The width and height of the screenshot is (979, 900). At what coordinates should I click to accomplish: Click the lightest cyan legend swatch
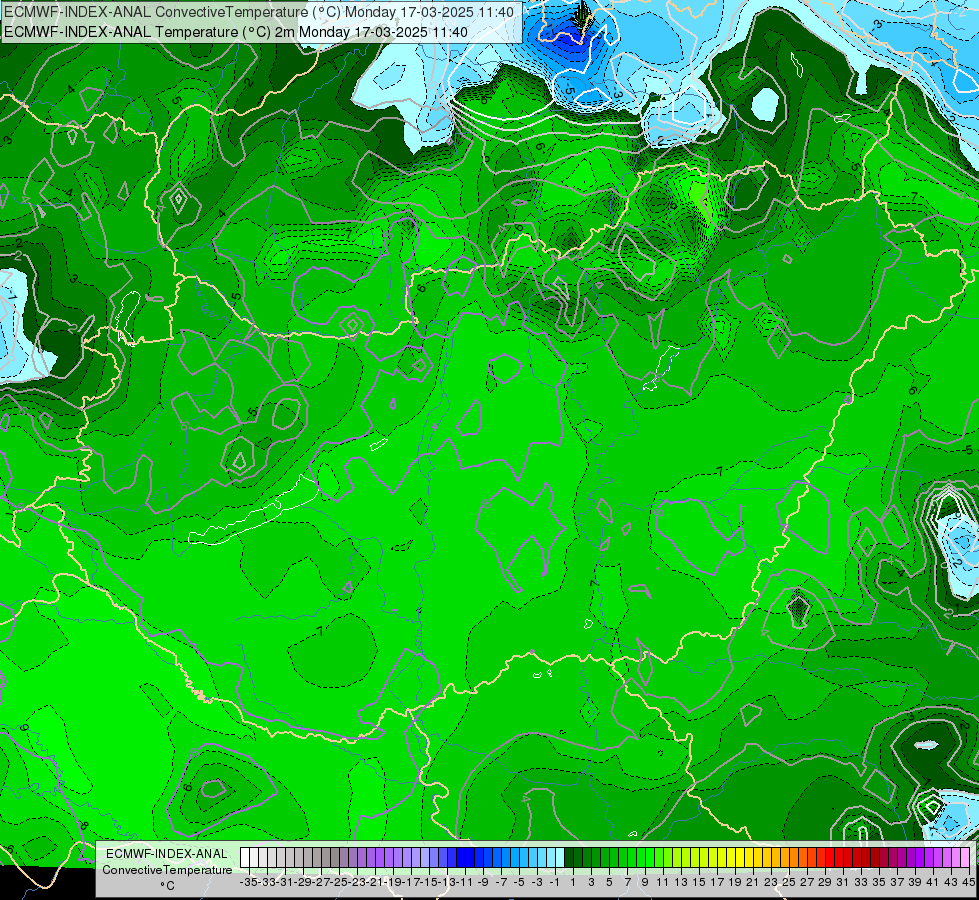click(x=560, y=858)
